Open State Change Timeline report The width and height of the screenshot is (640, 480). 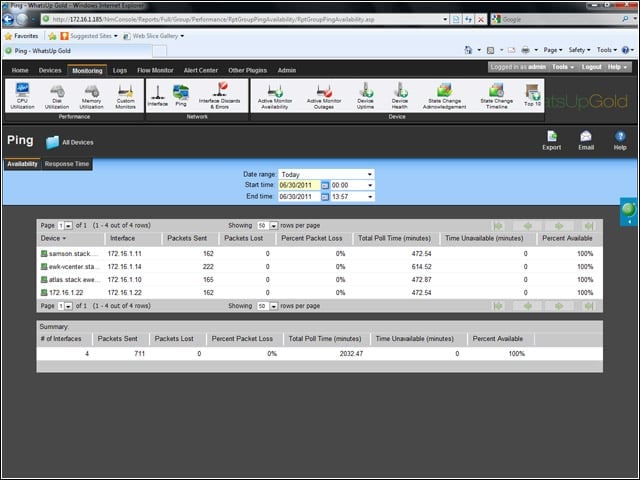click(x=496, y=96)
